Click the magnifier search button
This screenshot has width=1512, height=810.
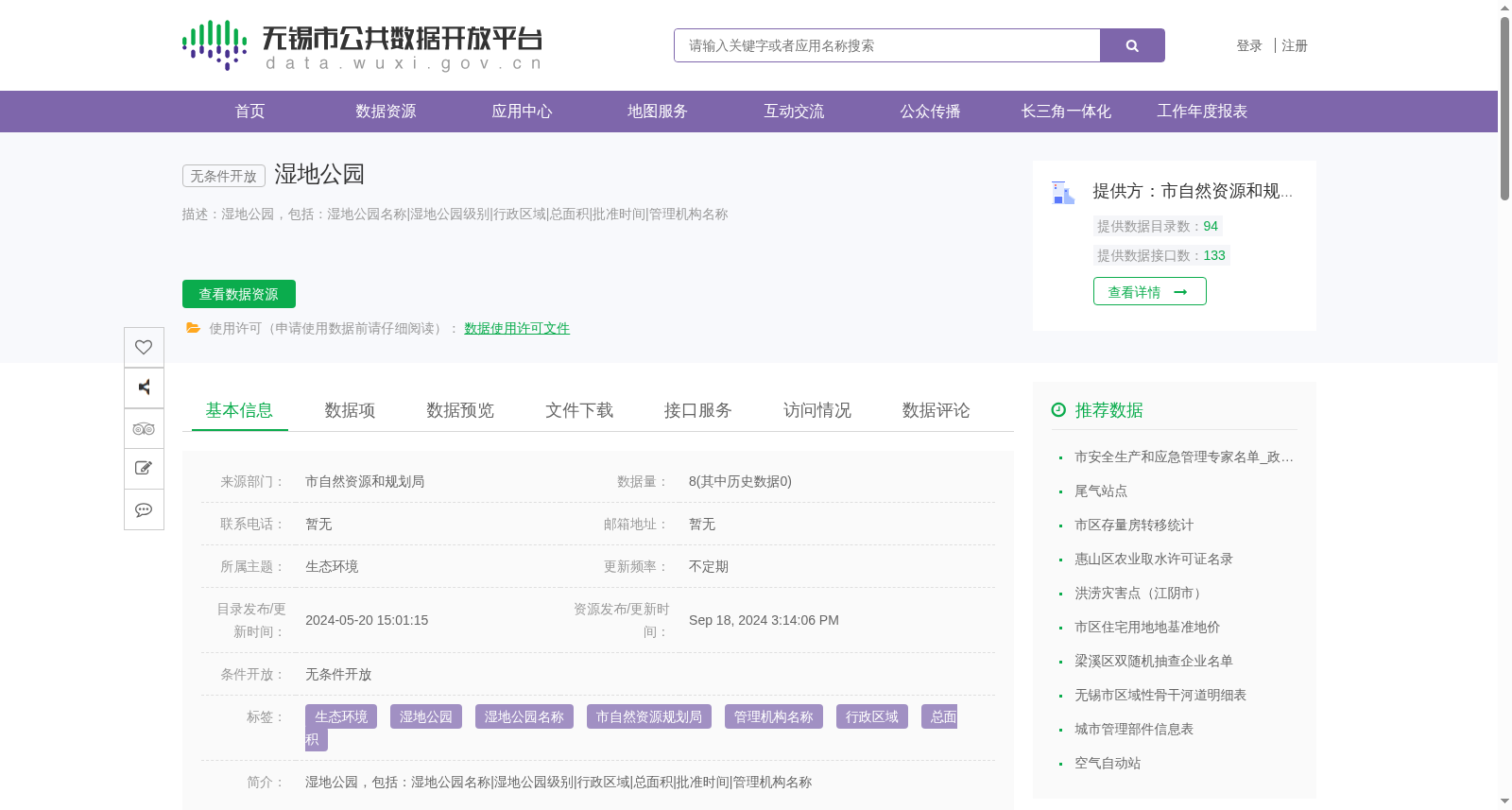pos(1132,45)
